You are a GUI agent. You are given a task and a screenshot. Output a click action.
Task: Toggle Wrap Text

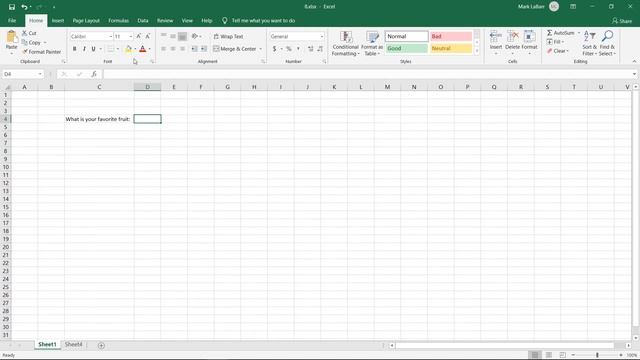(228, 36)
